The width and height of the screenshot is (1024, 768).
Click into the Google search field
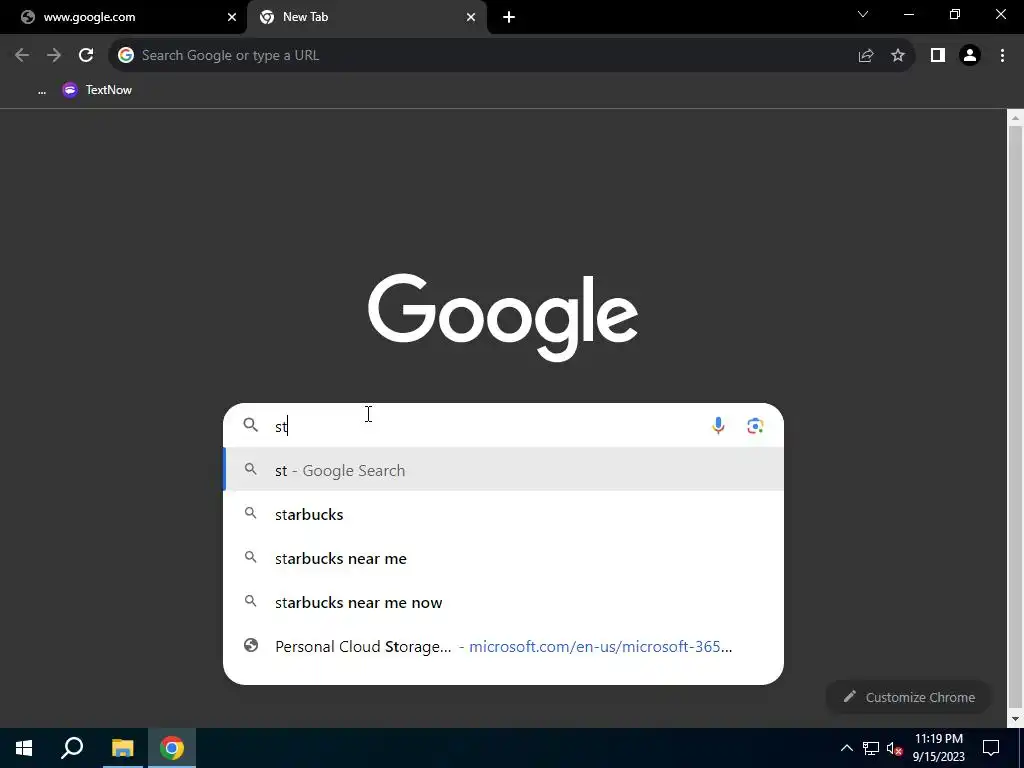point(490,426)
